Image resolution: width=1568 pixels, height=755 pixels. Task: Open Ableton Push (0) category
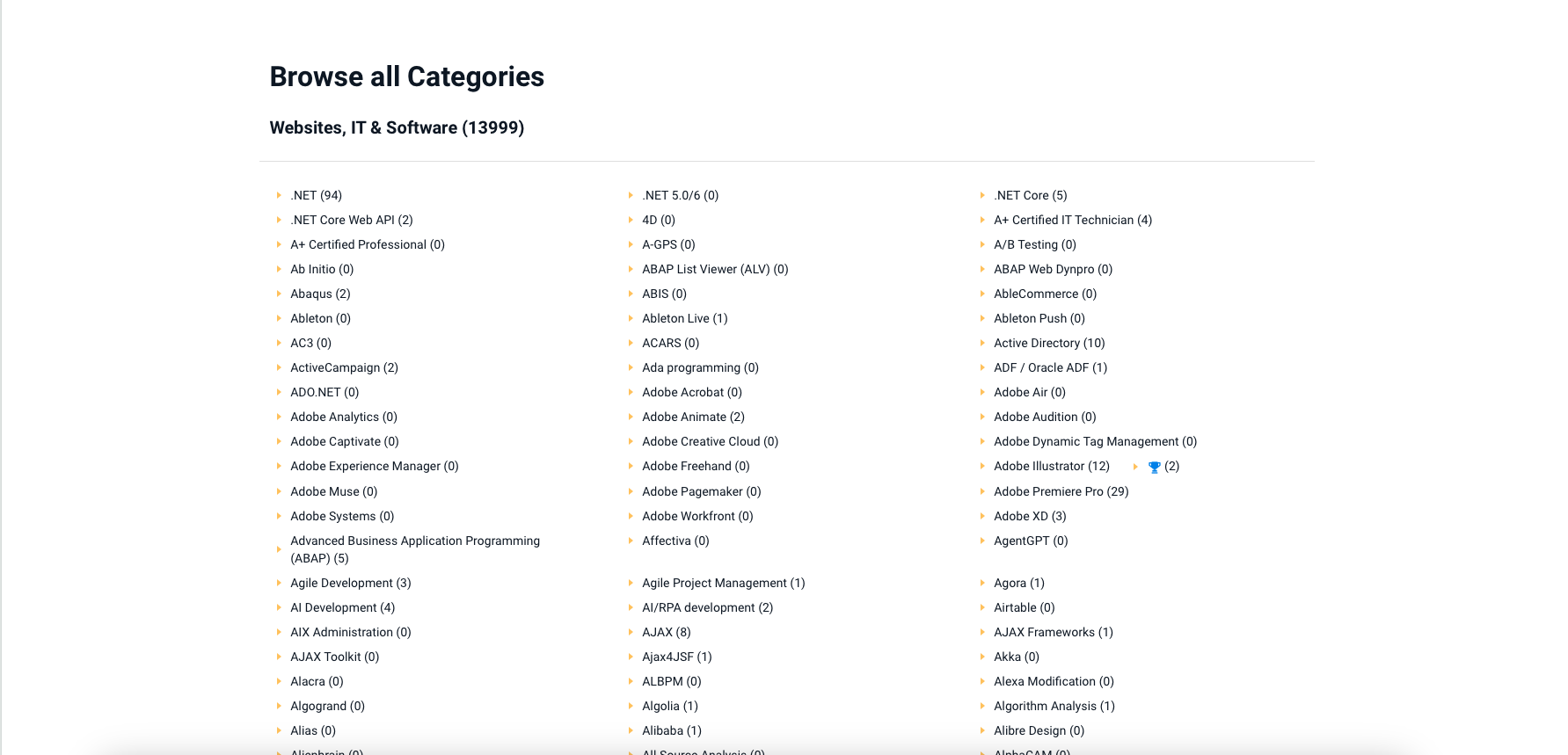(x=1039, y=318)
